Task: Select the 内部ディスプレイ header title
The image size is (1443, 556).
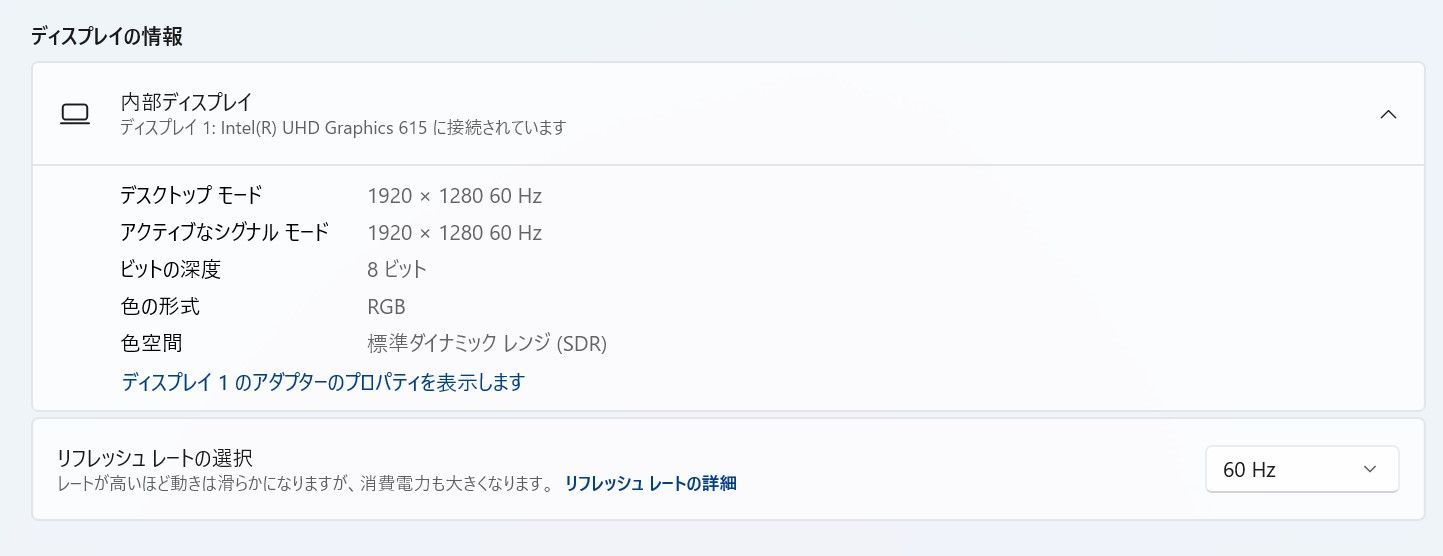Action: (x=186, y=101)
